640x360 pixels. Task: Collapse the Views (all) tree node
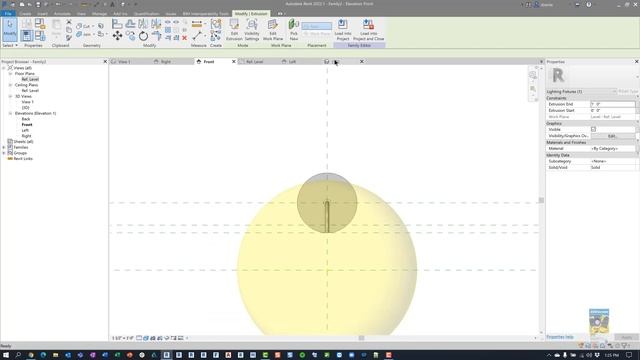click(4, 68)
